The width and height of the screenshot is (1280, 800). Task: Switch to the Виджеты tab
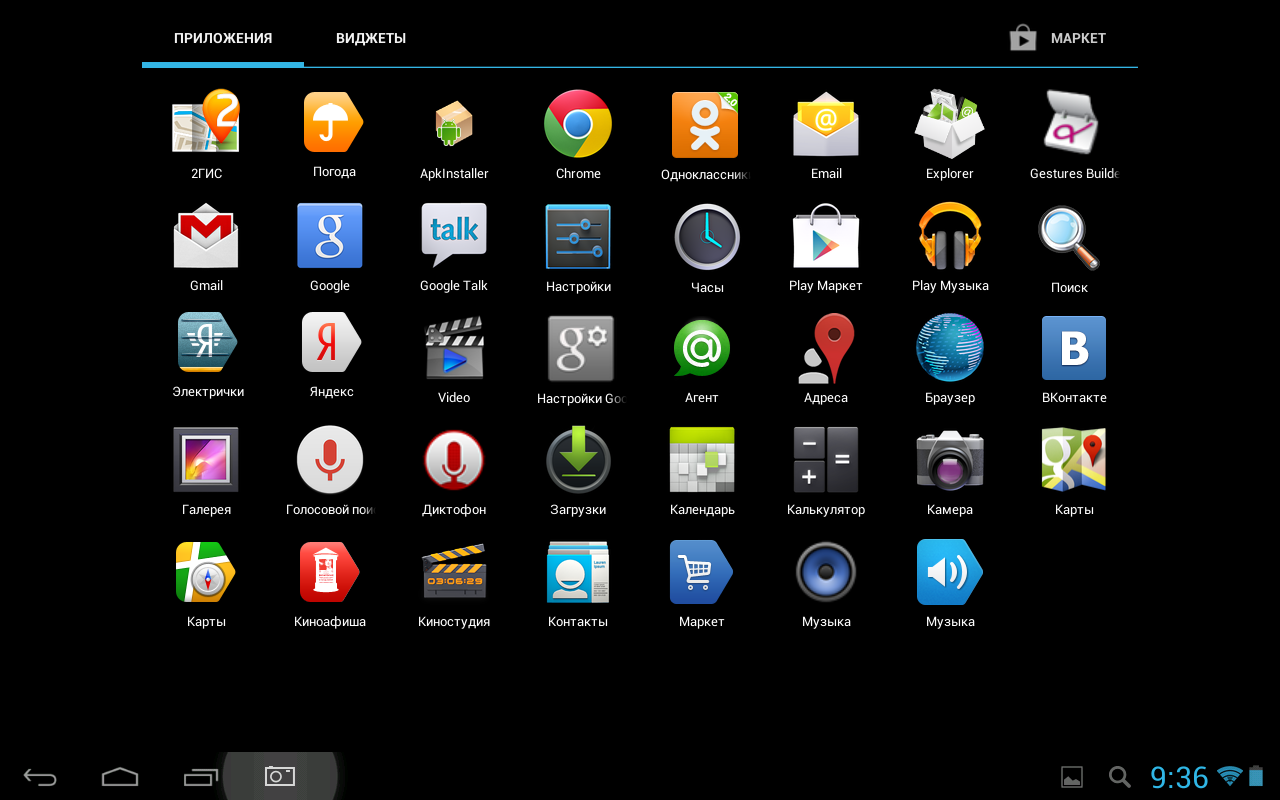pos(371,38)
